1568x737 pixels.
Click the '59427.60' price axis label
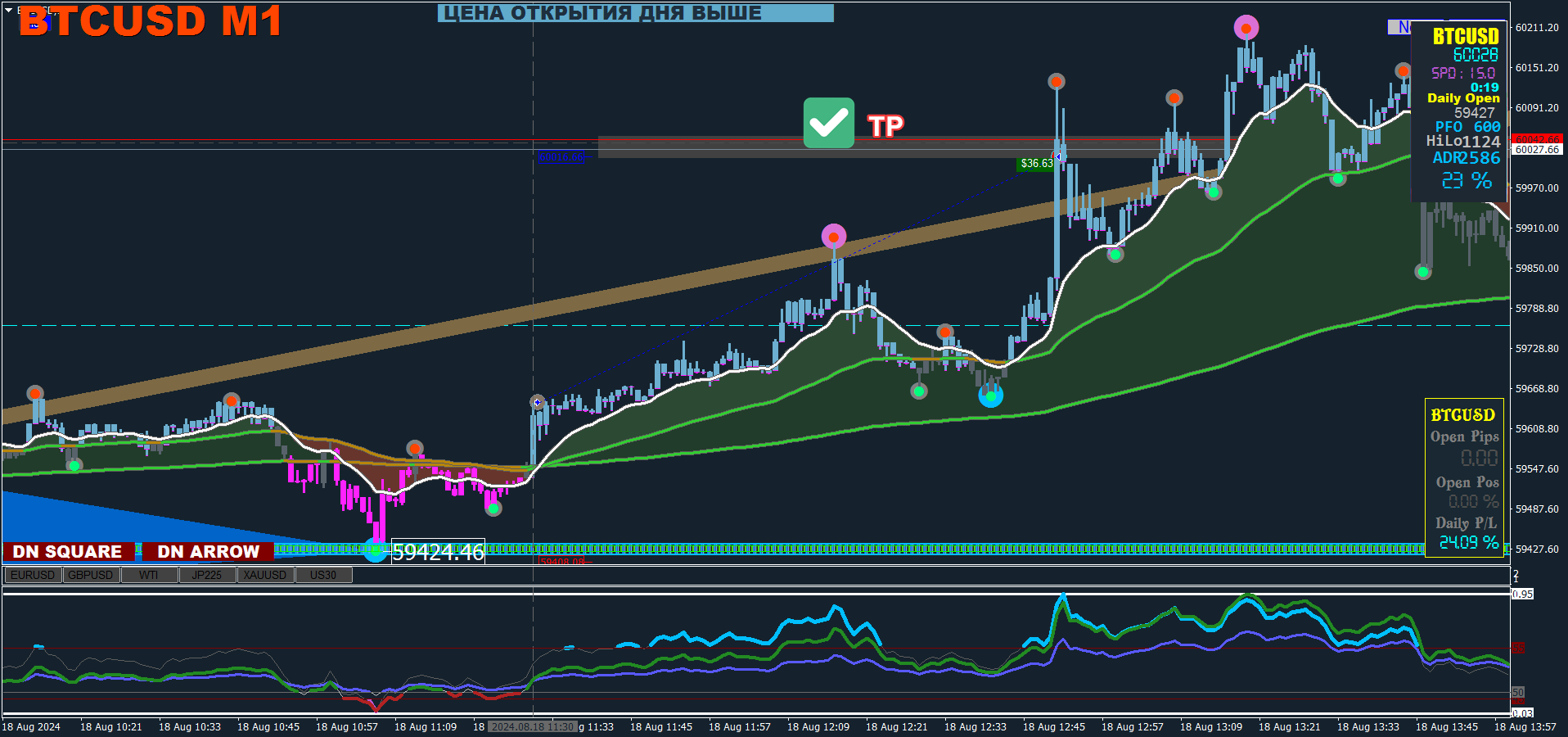tap(1537, 549)
